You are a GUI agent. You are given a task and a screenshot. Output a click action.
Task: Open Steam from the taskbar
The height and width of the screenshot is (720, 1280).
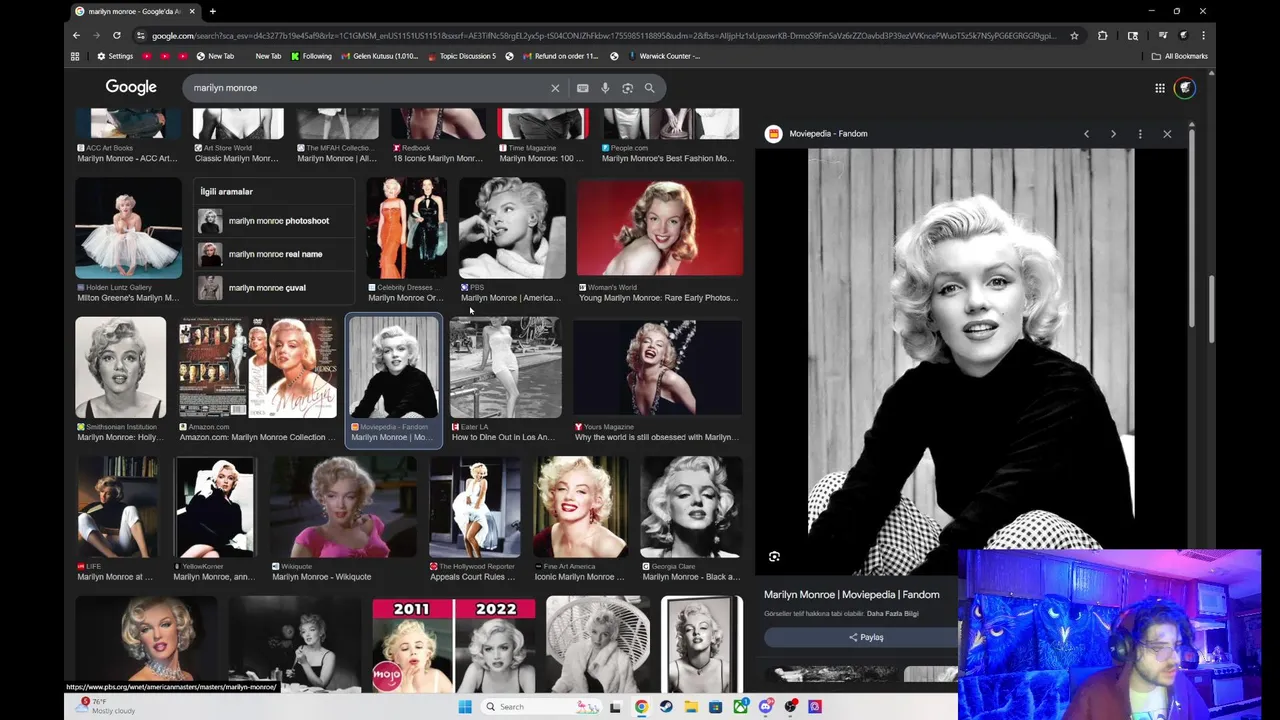(666, 707)
